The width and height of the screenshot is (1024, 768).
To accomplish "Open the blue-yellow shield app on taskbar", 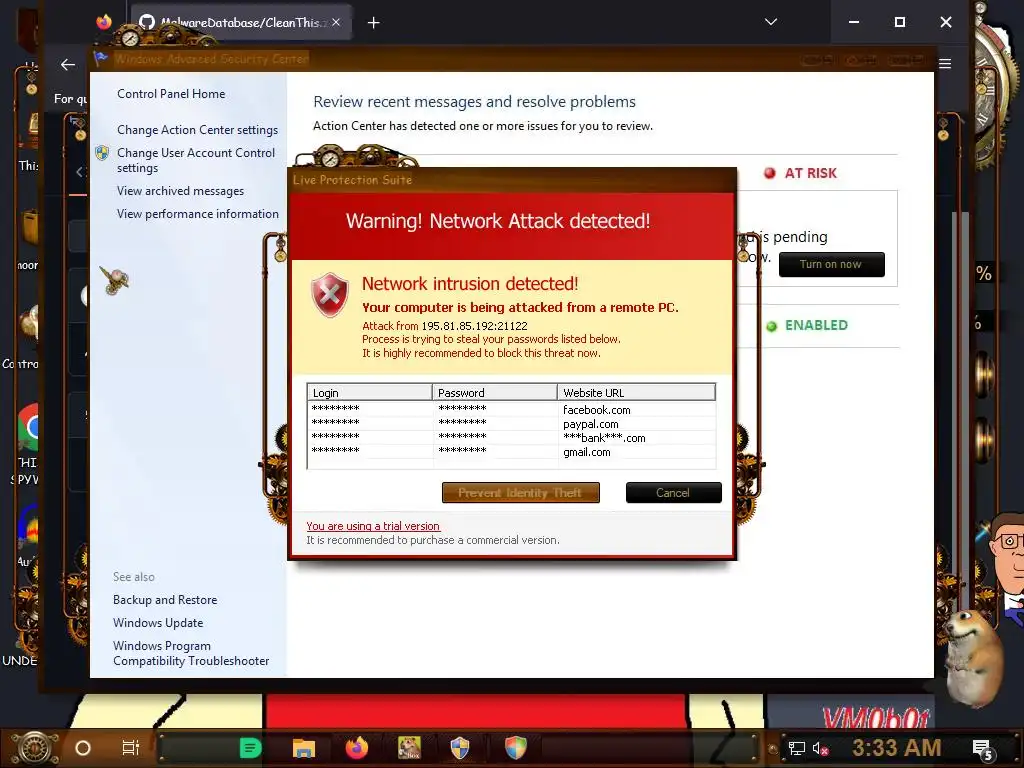I will point(460,748).
